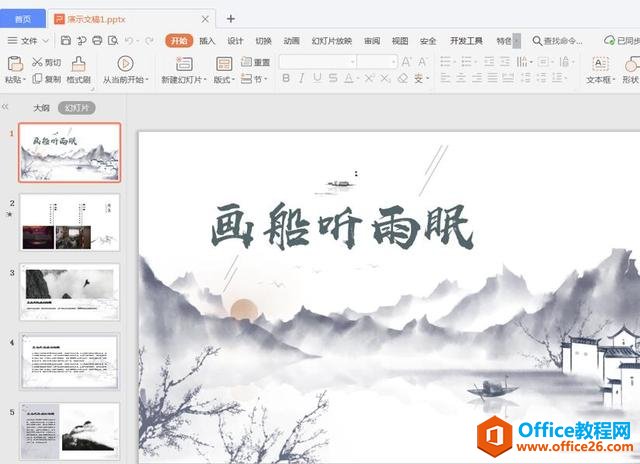Select slide 2 thumbnail

pyautogui.click(x=70, y=222)
